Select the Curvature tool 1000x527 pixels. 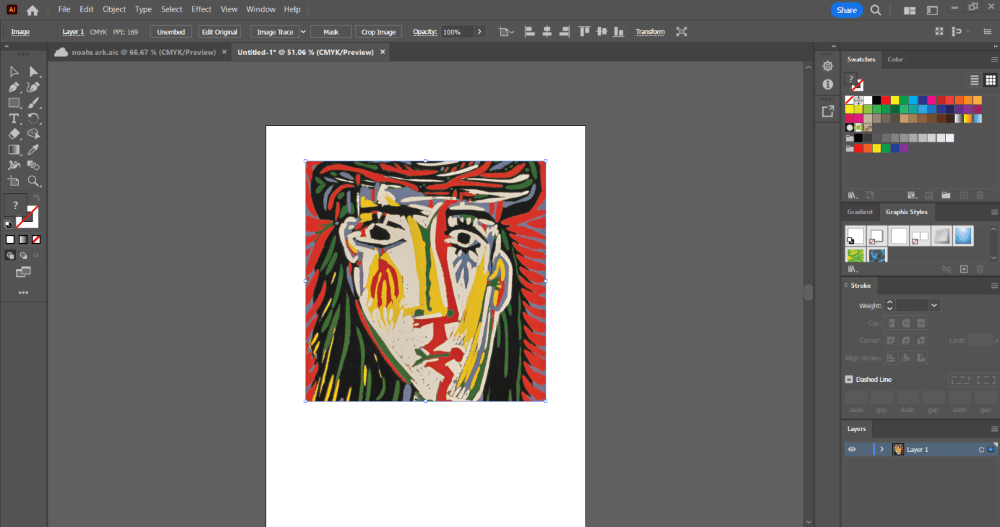click(34, 87)
